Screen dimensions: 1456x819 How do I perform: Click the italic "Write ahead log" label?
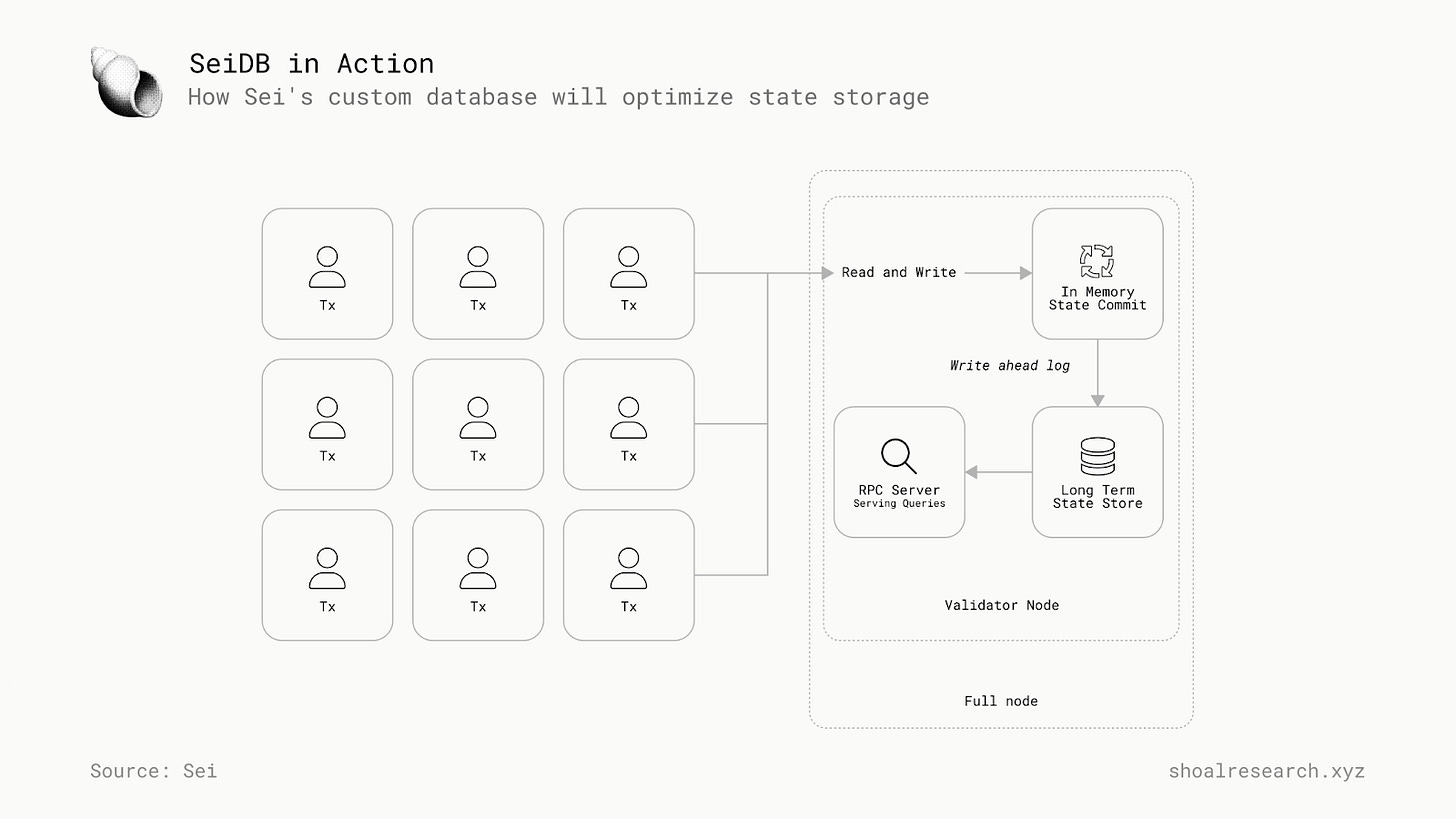(x=1010, y=366)
